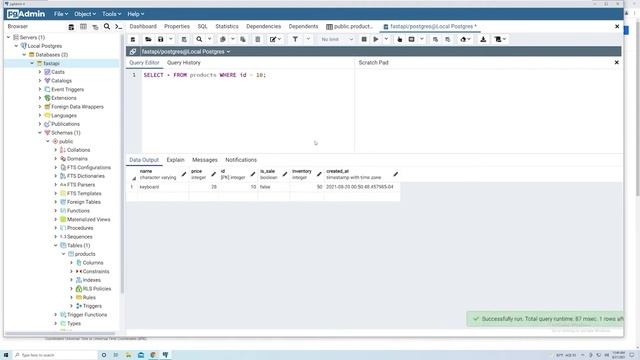This screenshot has width=640, height=360.
Task: Click the Explain query icon
Action: (400, 39)
